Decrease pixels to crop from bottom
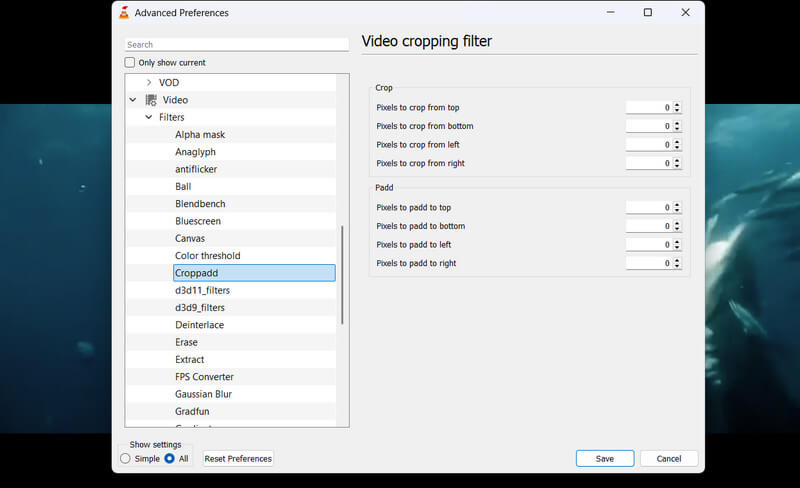 click(677, 129)
